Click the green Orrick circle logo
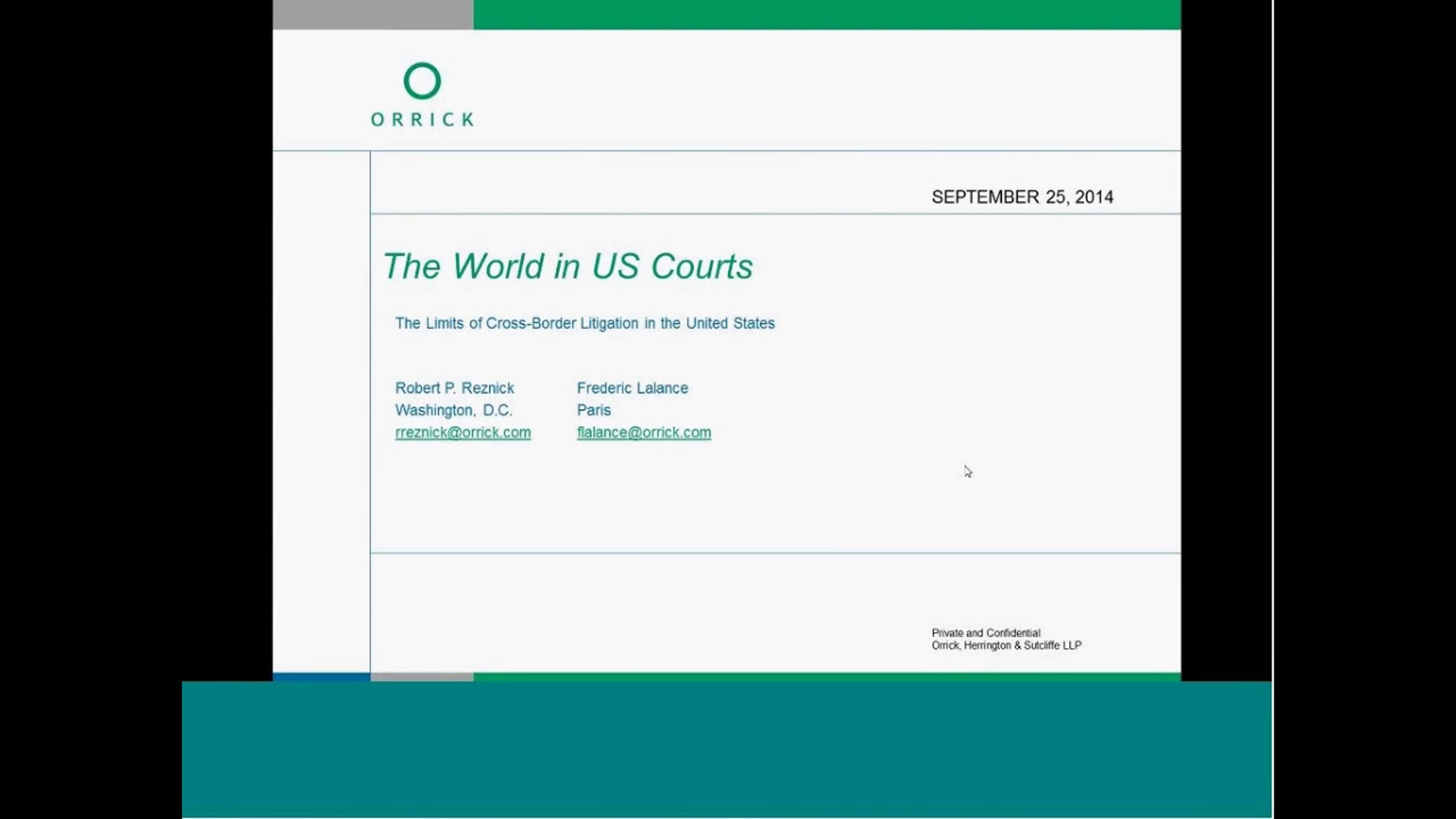The height and width of the screenshot is (819, 1456). click(x=422, y=81)
